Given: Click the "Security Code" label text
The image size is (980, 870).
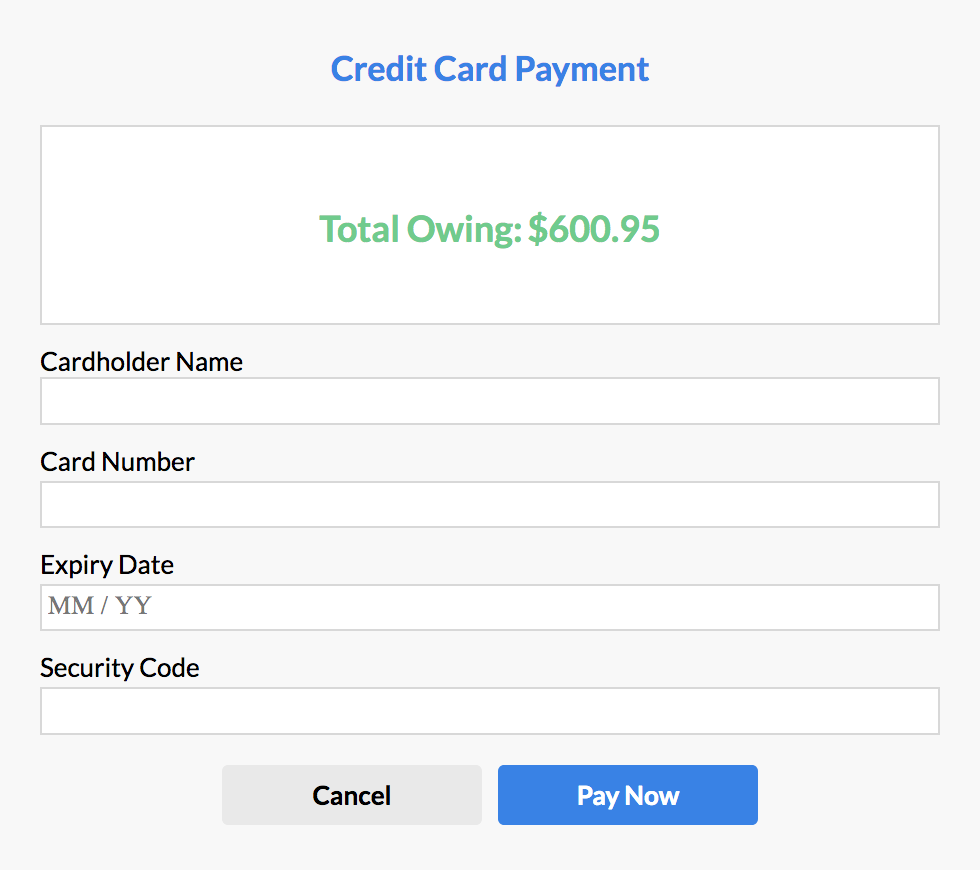Looking at the screenshot, I should coord(120,668).
